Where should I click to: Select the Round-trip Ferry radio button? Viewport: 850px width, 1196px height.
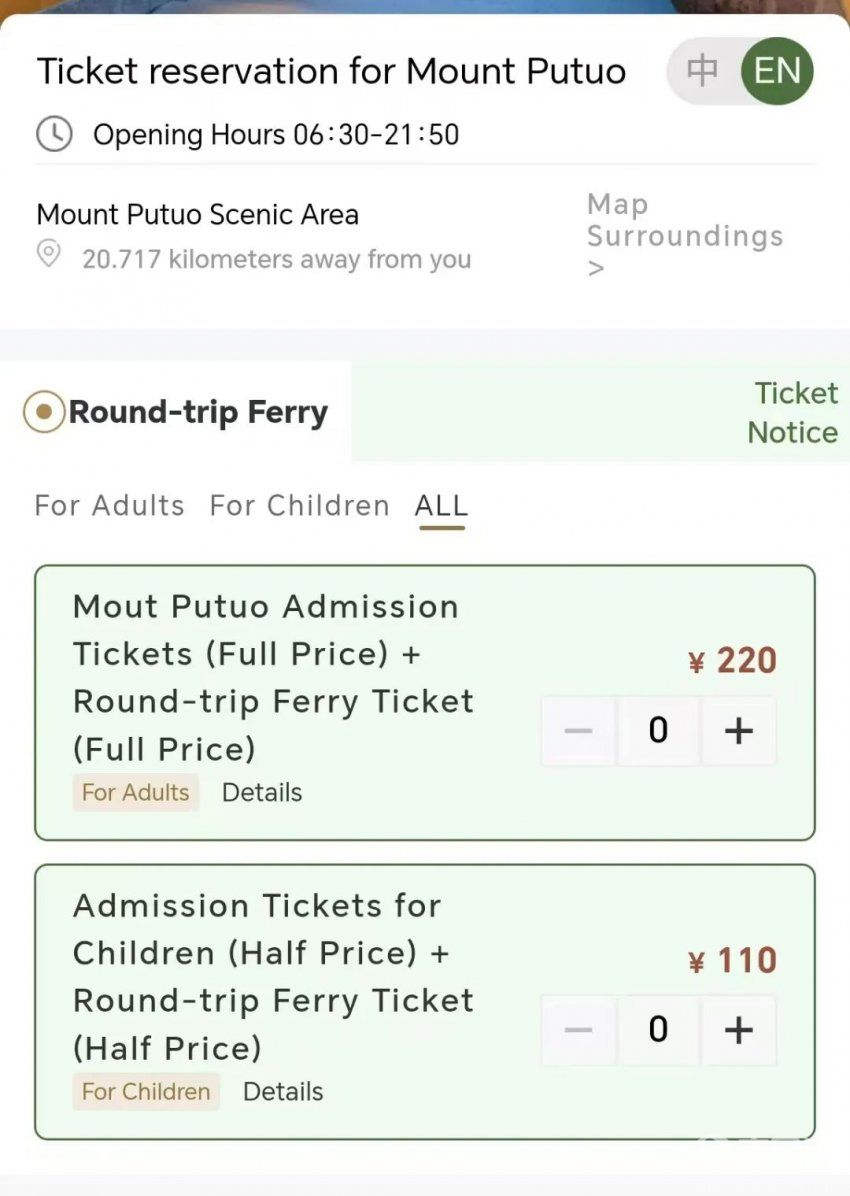[x=44, y=412]
